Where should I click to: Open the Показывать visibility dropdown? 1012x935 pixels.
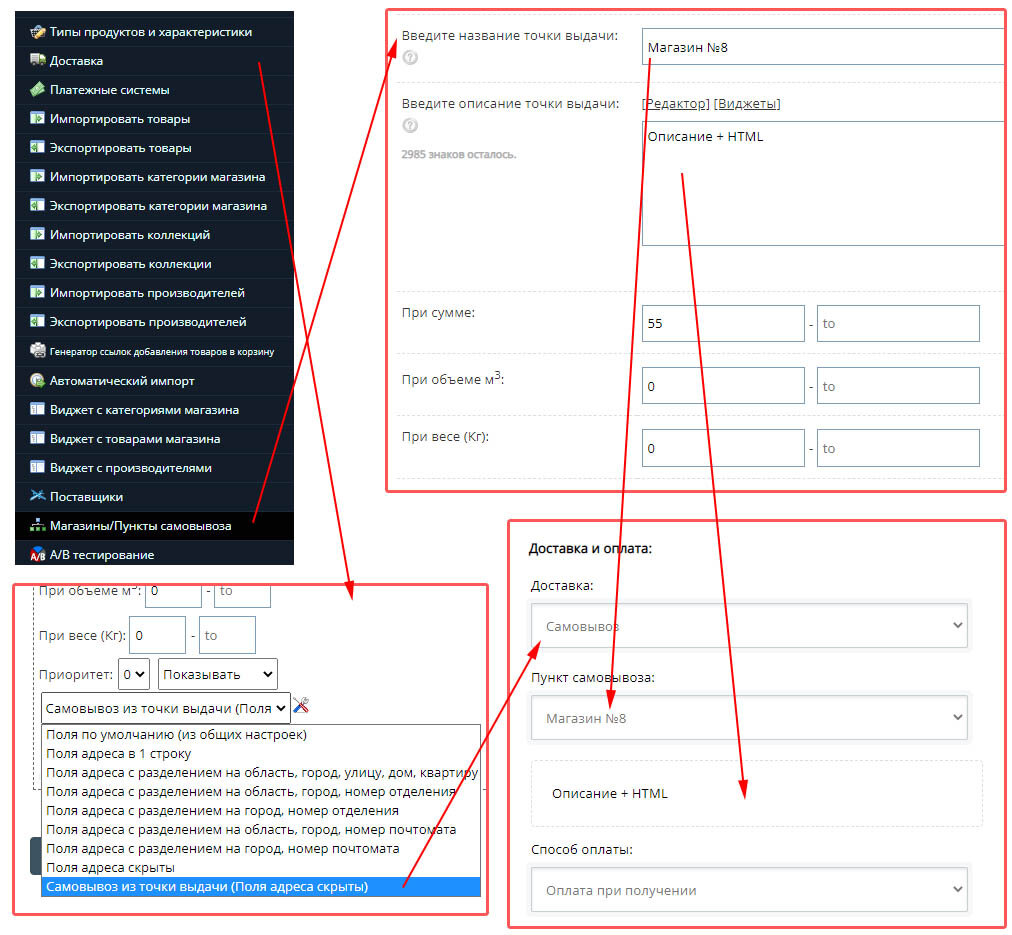coord(217,674)
